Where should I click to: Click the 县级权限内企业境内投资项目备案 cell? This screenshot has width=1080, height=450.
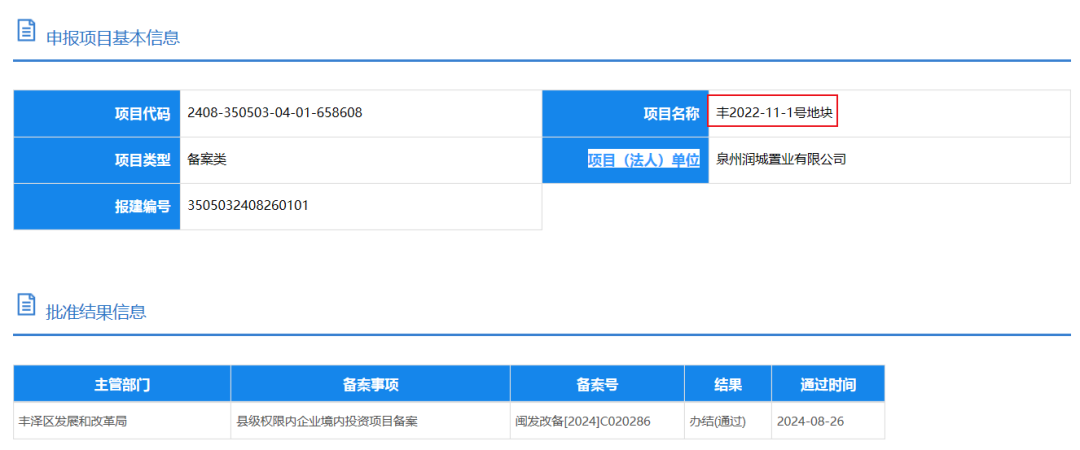click(x=371, y=421)
